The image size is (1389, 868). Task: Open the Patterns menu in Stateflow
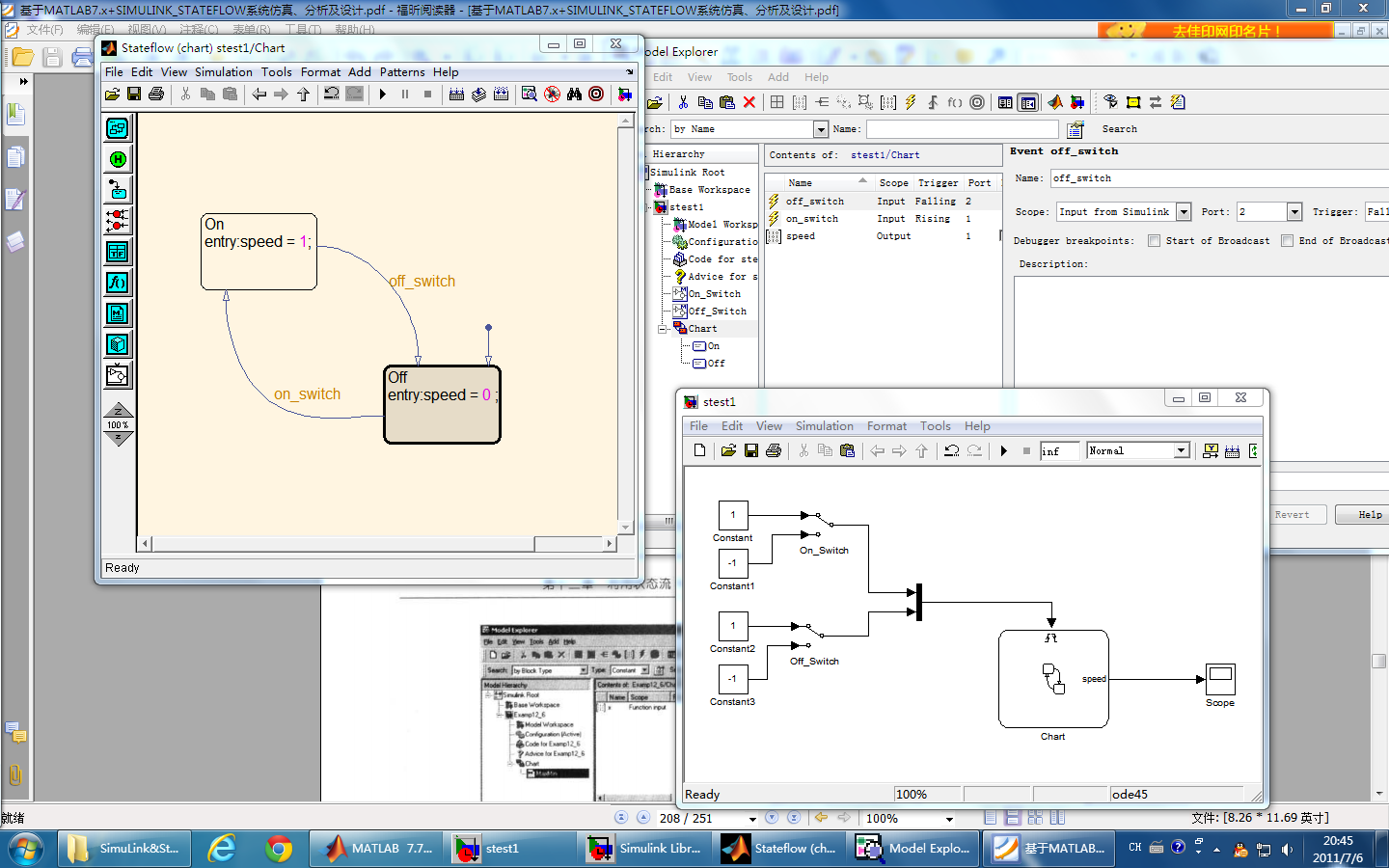402,72
